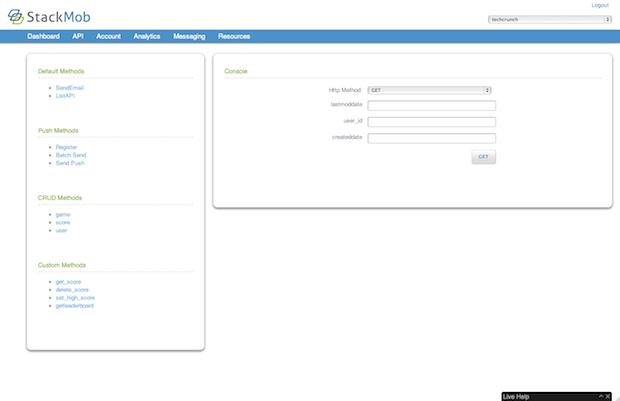Open the Dashboard menu item

(43, 36)
